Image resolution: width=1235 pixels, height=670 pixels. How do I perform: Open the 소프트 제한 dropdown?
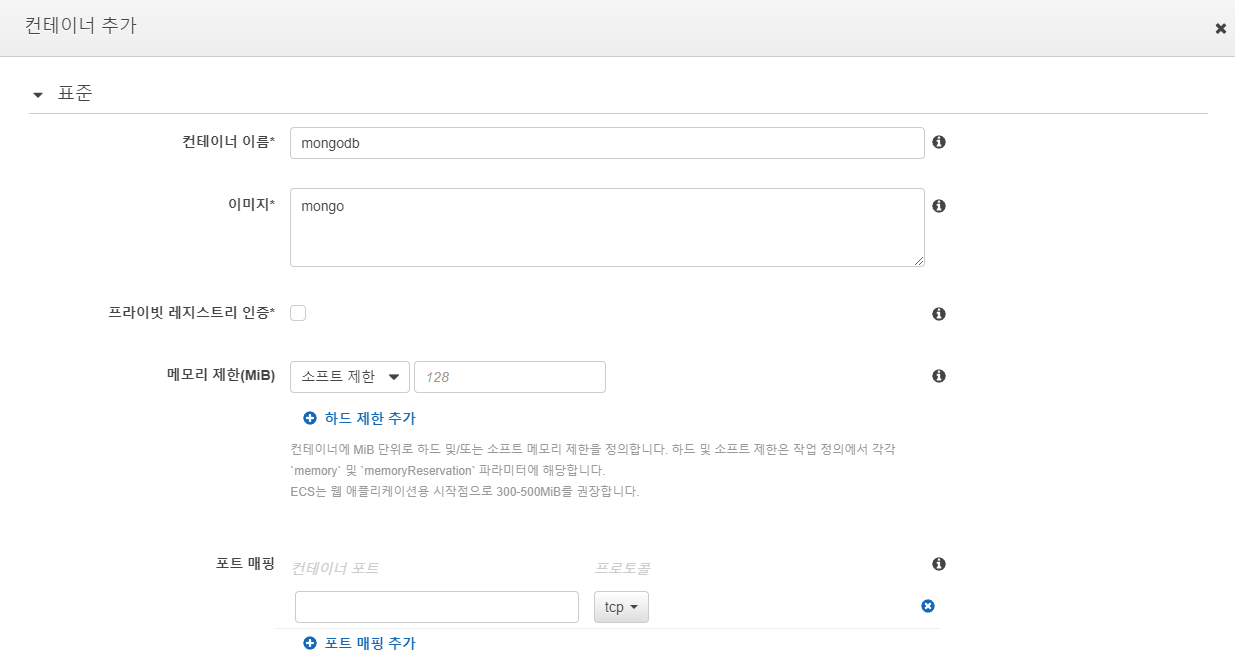(x=350, y=377)
